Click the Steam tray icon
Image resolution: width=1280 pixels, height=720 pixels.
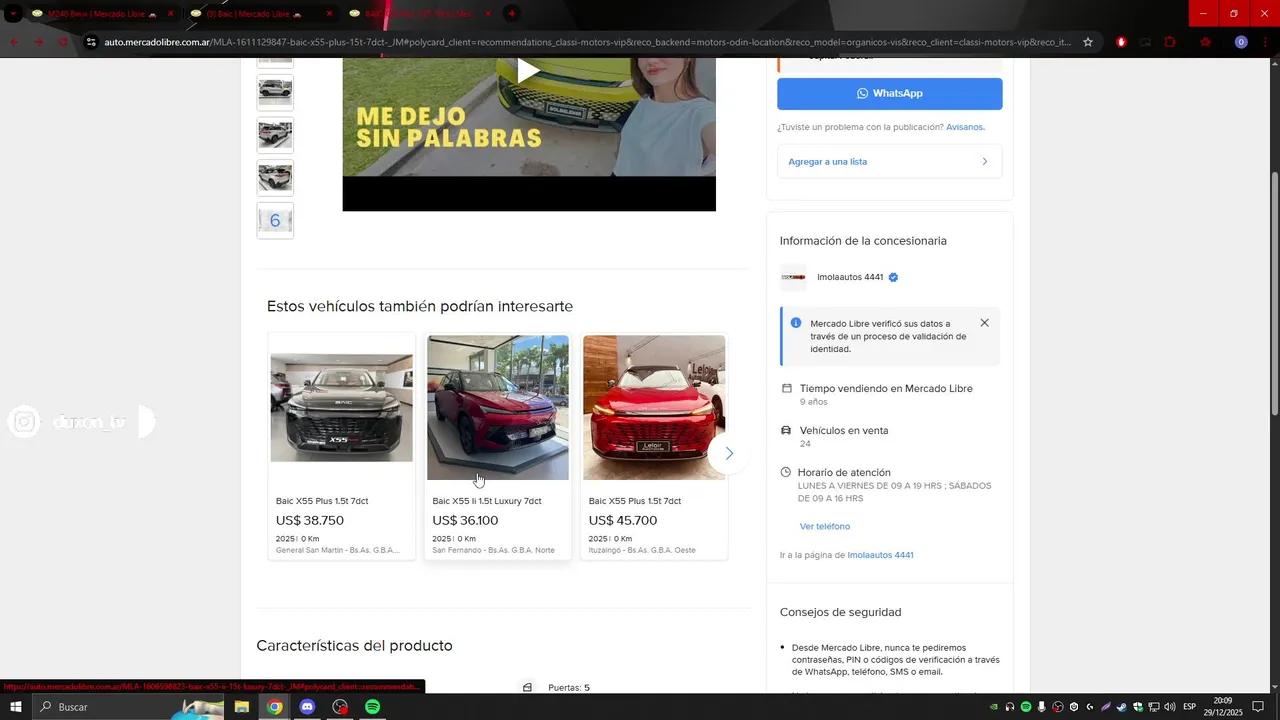(x=1122, y=707)
